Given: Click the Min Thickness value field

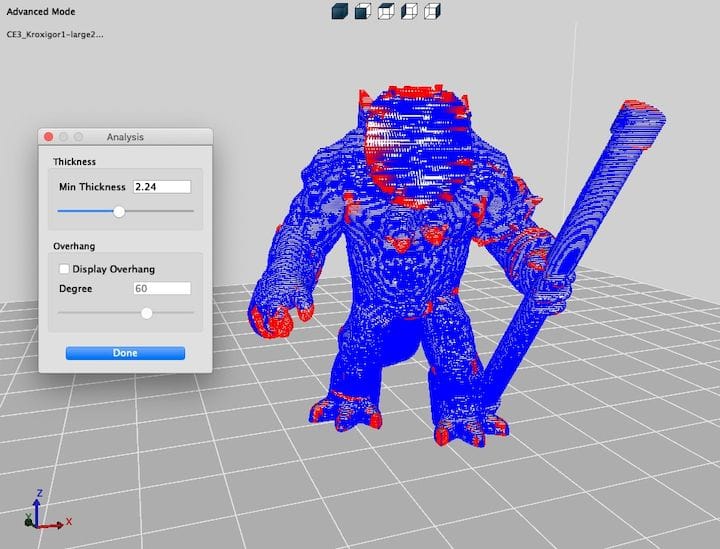Looking at the screenshot, I should 160,187.
